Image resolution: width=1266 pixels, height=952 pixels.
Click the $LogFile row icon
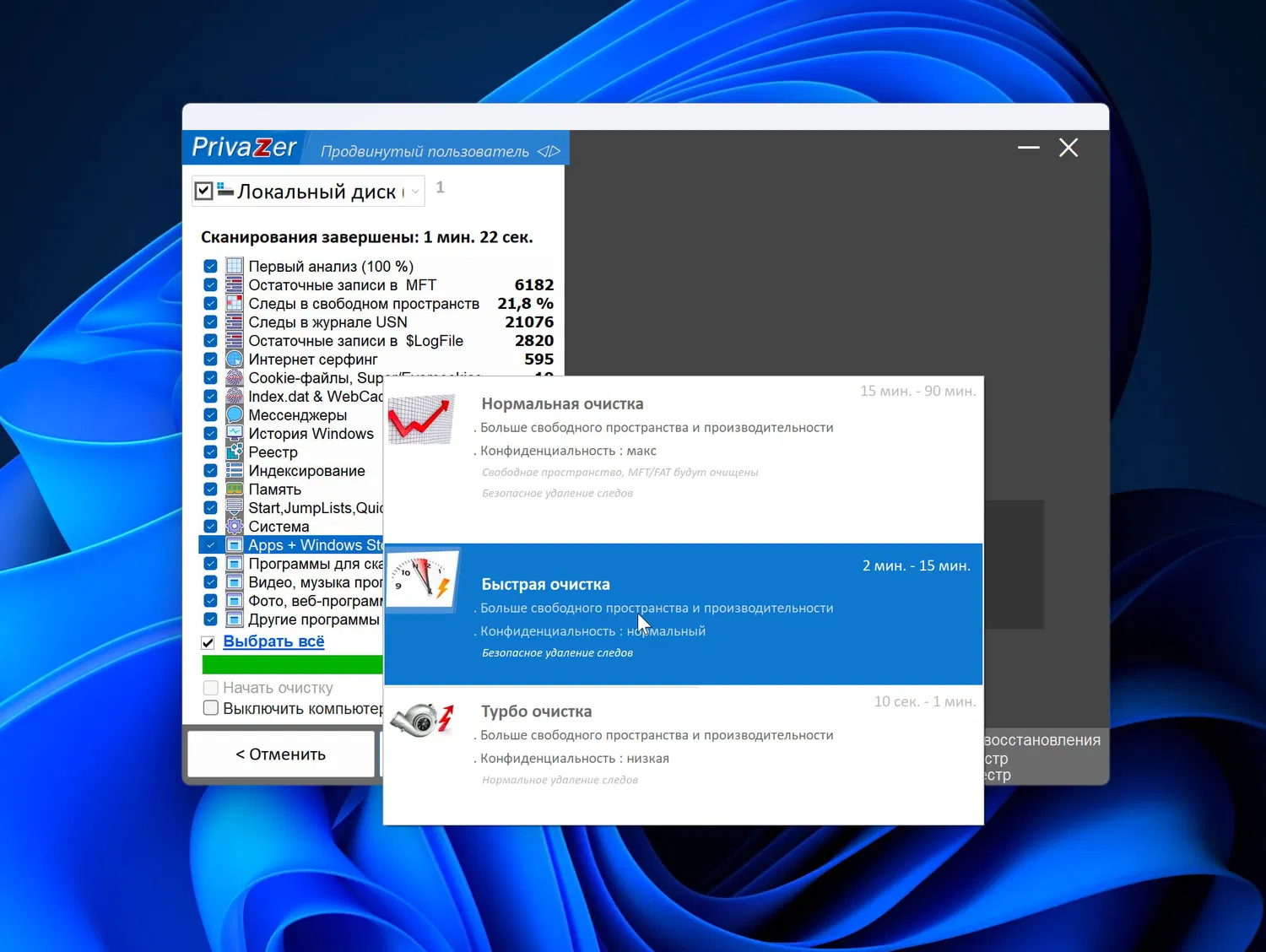[x=235, y=341]
